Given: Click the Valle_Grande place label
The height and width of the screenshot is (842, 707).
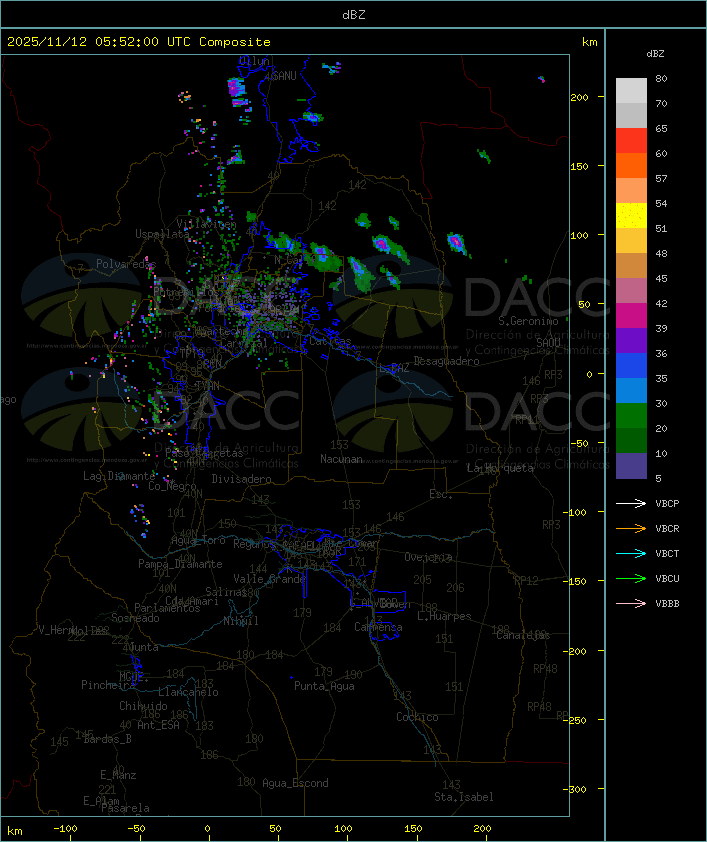Looking at the screenshot, I should coord(269,579).
